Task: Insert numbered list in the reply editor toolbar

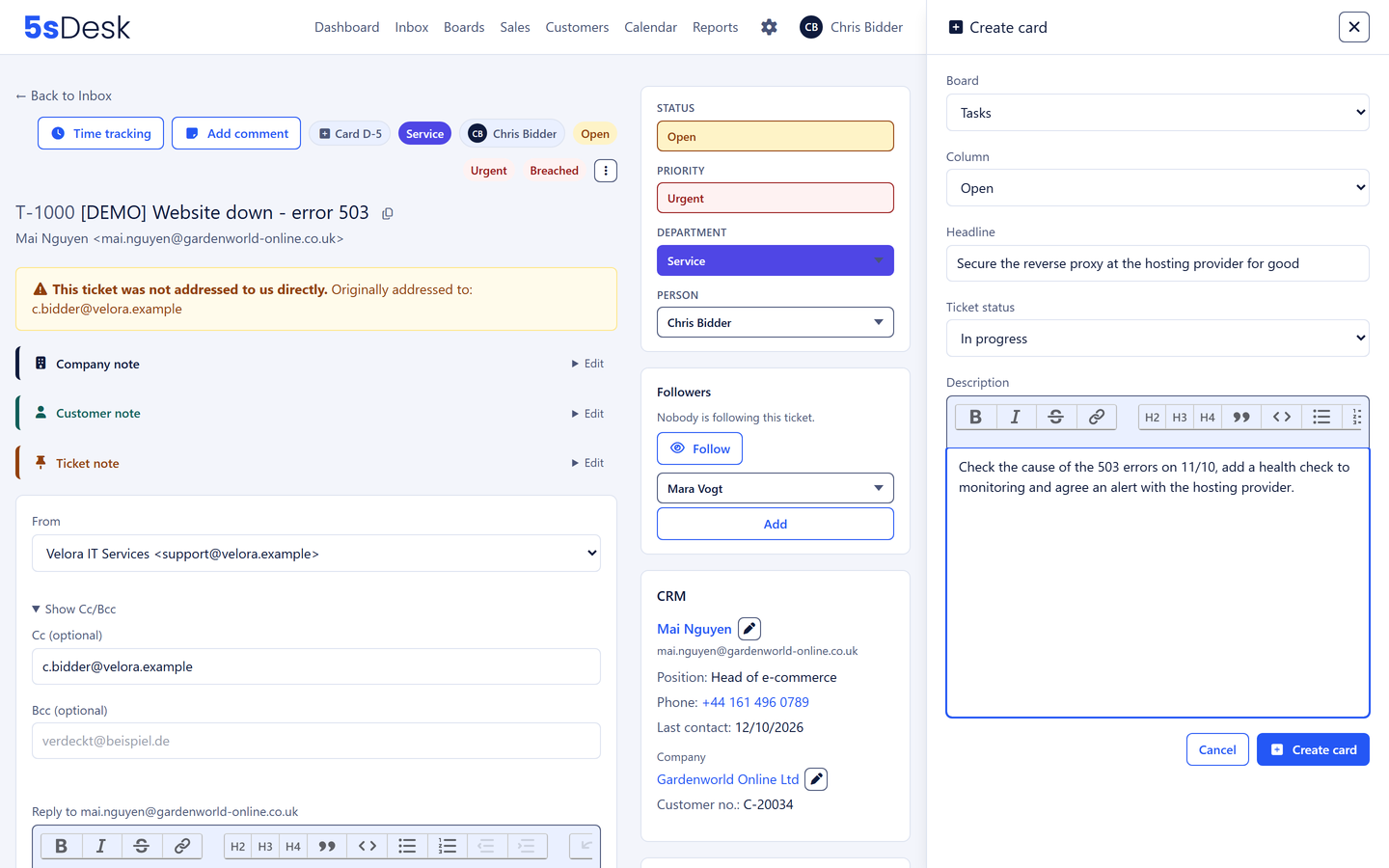Action: tap(448, 846)
